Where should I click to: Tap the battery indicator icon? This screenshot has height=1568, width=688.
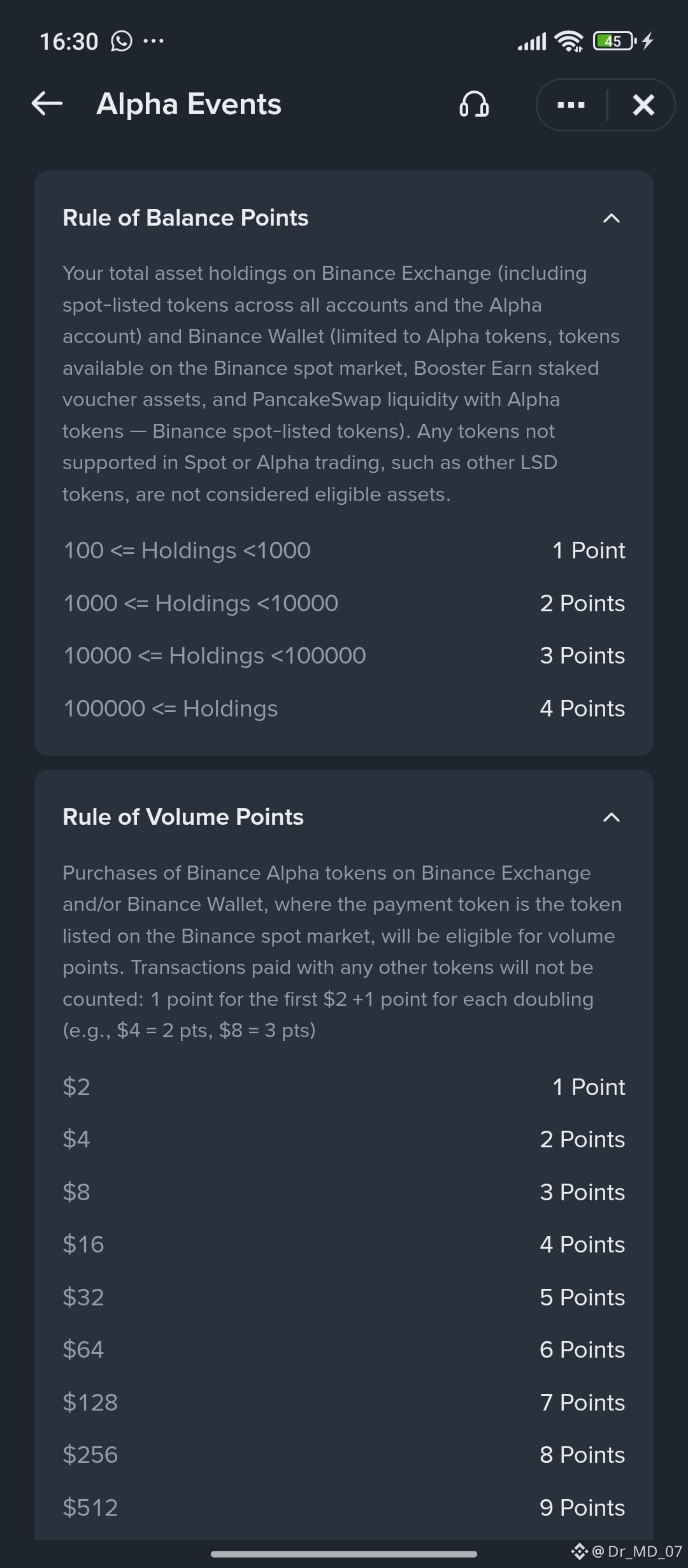click(x=614, y=41)
